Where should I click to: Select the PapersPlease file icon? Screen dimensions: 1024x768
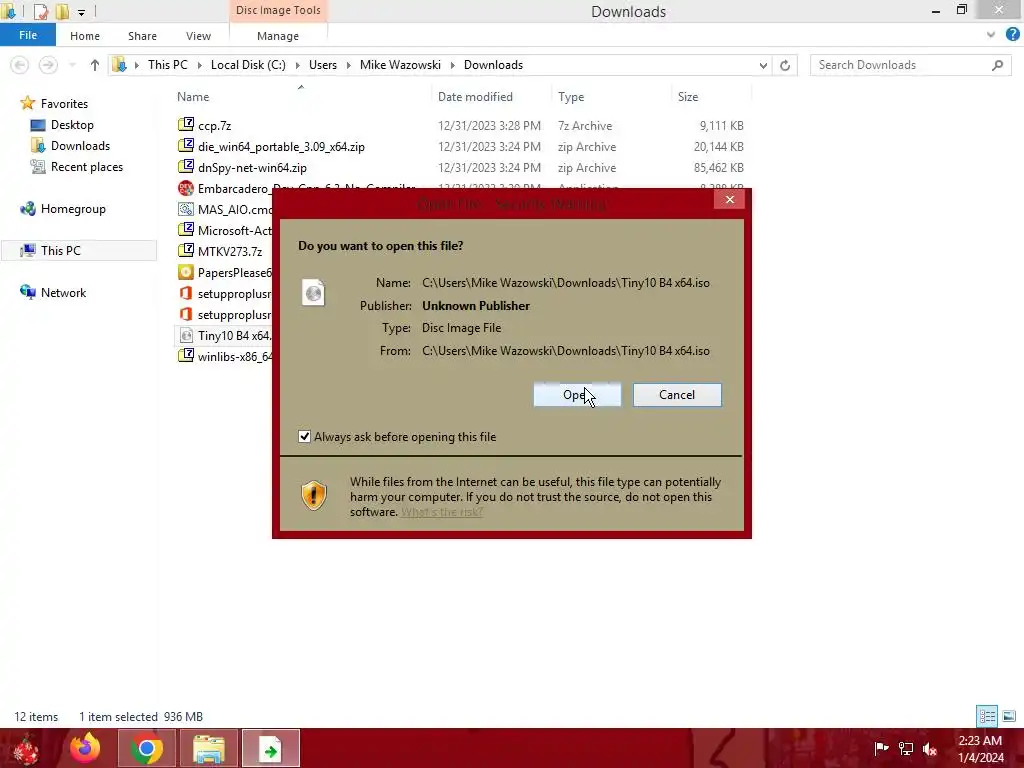tap(186, 272)
